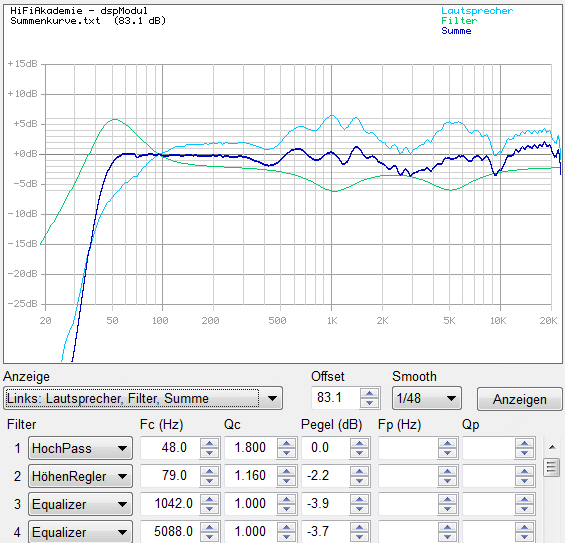
Task: Increase HöhenRegler Pegel level up arrow
Action: tap(359, 471)
